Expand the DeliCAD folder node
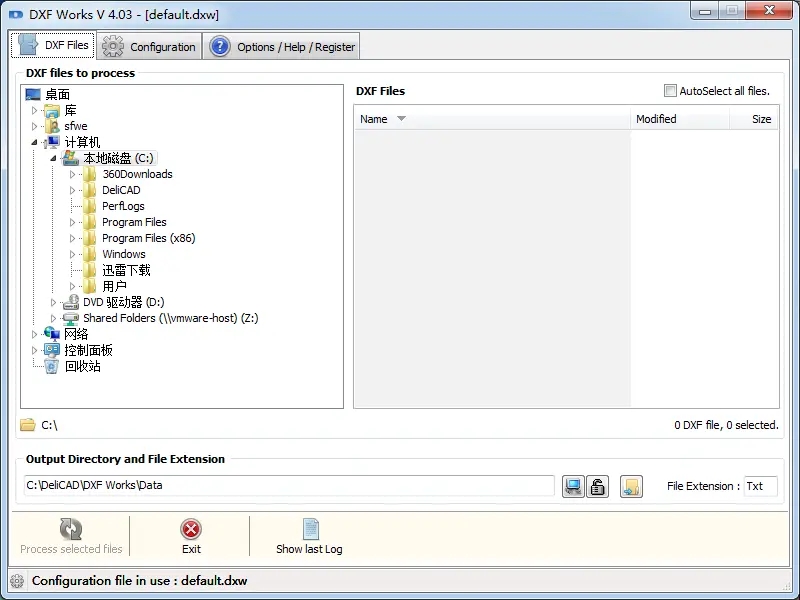The image size is (800, 600). pyautogui.click(x=72, y=190)
